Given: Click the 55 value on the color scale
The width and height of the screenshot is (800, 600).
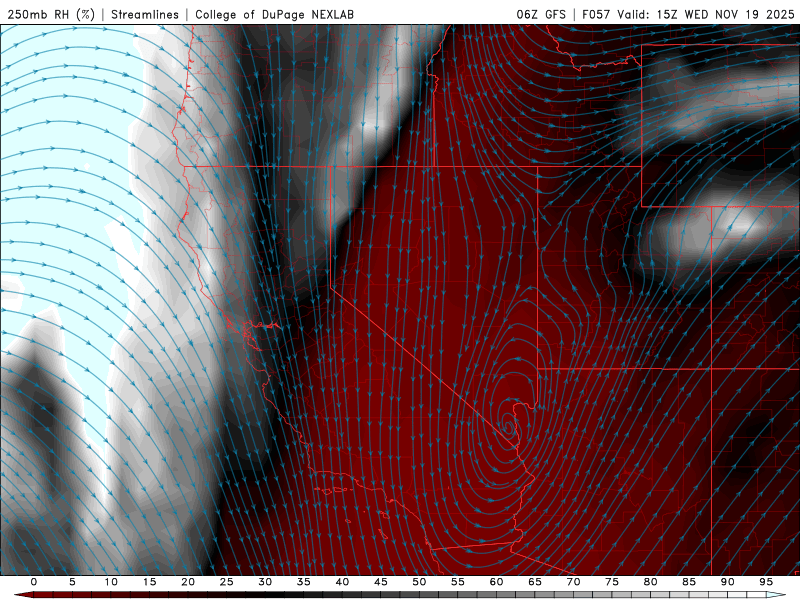Looking at the screenshot, I should (x=458, y=582).
